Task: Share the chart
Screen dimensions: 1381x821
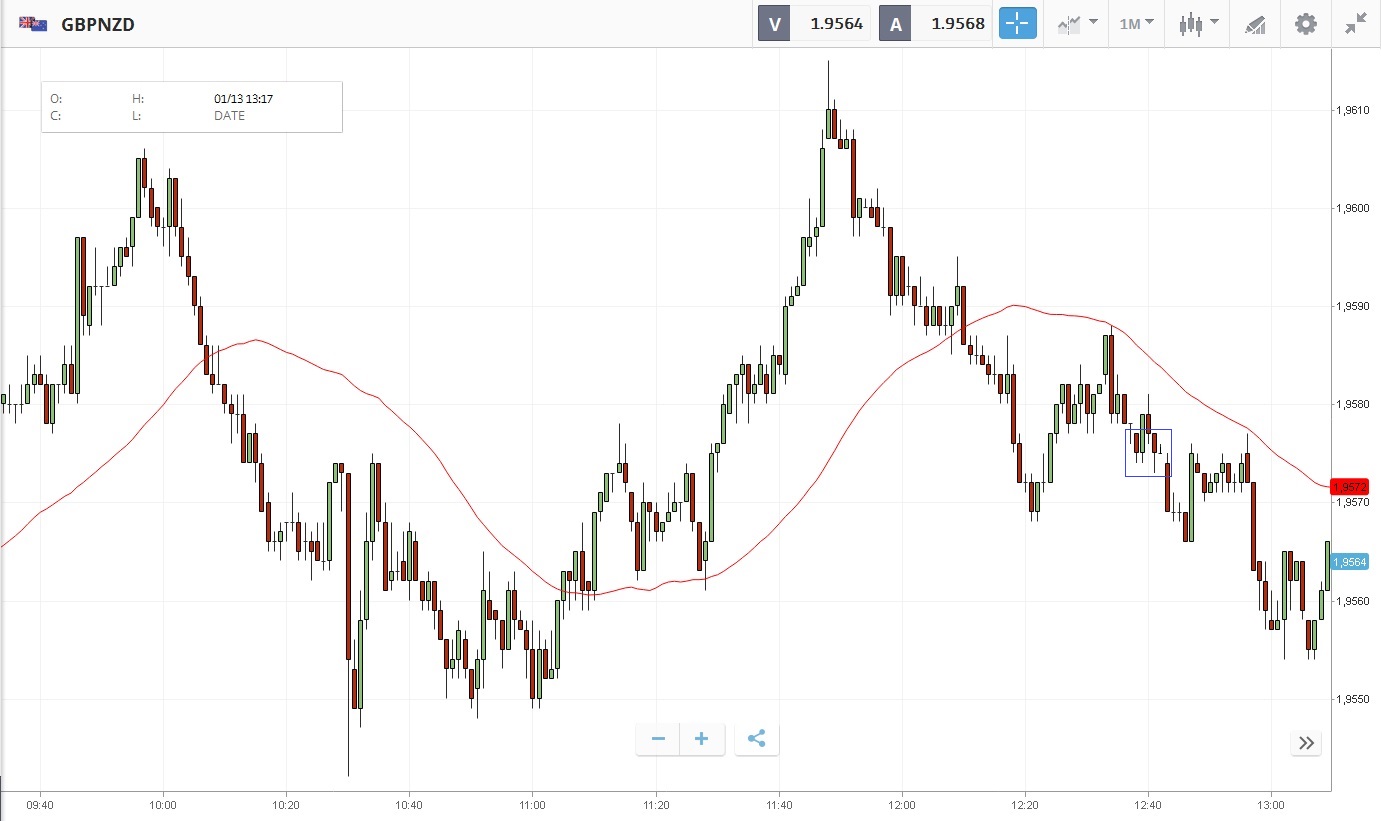Action: tap(757, 739)
